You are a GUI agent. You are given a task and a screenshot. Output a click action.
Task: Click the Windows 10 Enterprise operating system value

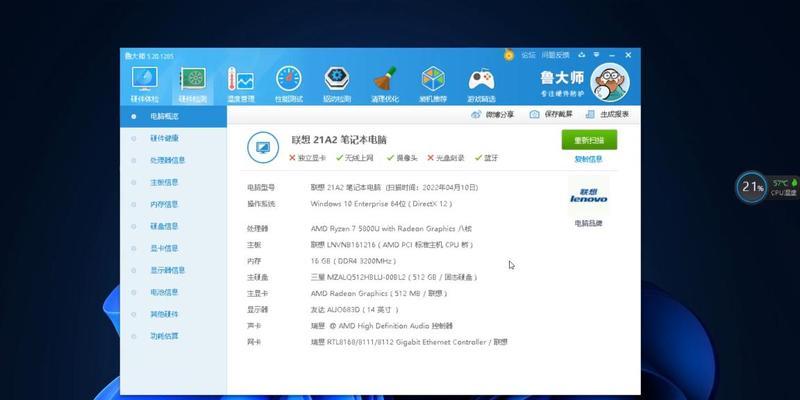(x=382, y=204)
